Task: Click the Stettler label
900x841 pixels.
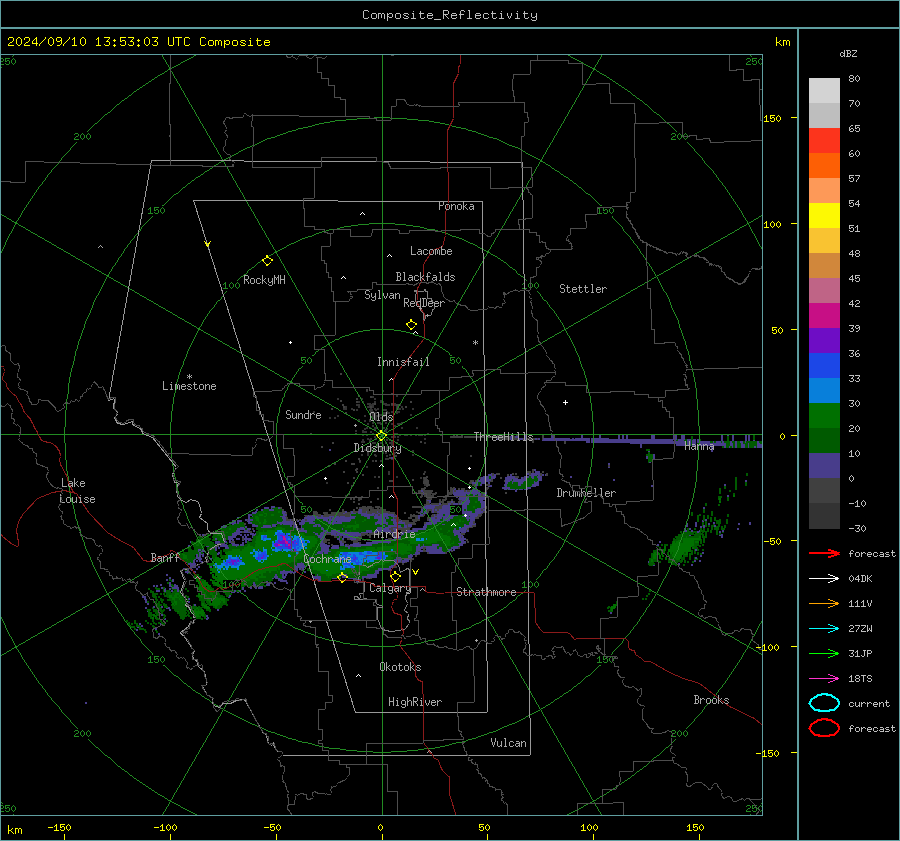Action: tap(583, 289)
